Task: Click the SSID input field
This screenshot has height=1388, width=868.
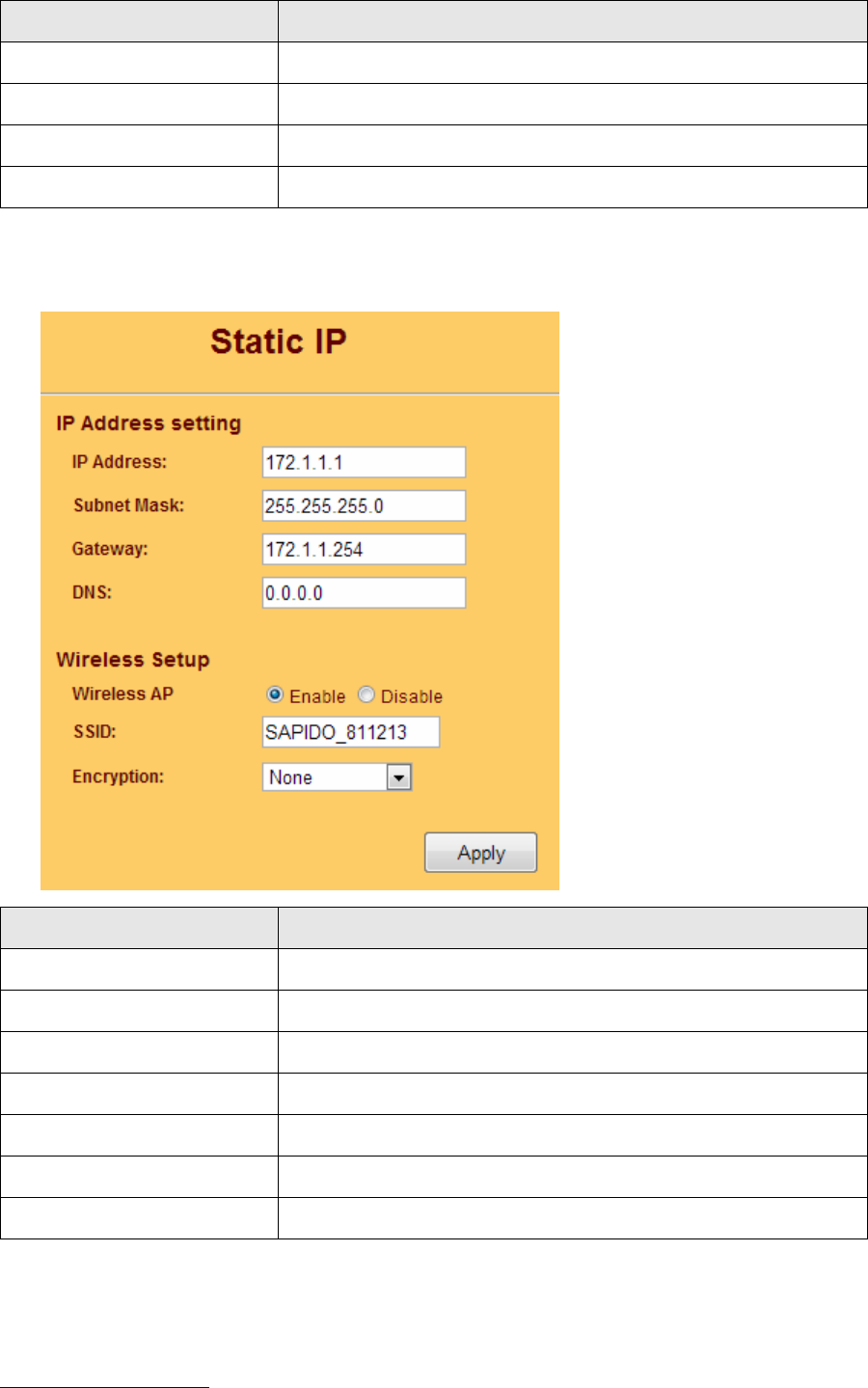Action: coord(351,732)
